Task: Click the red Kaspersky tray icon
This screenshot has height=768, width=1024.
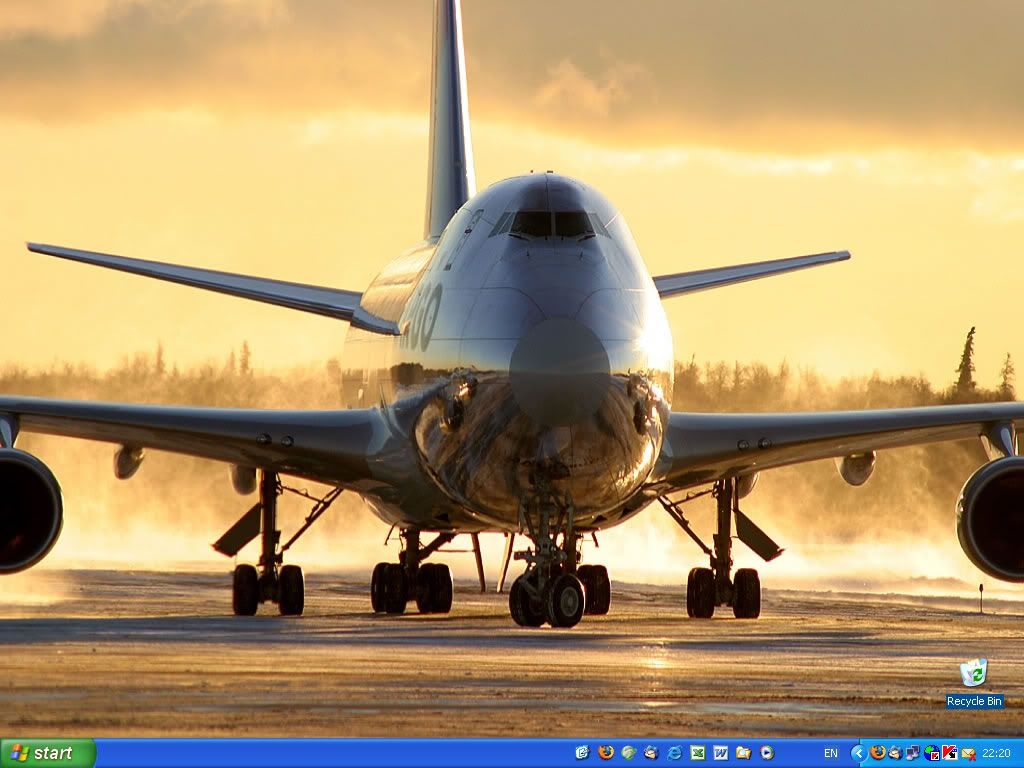Action: 949,753
